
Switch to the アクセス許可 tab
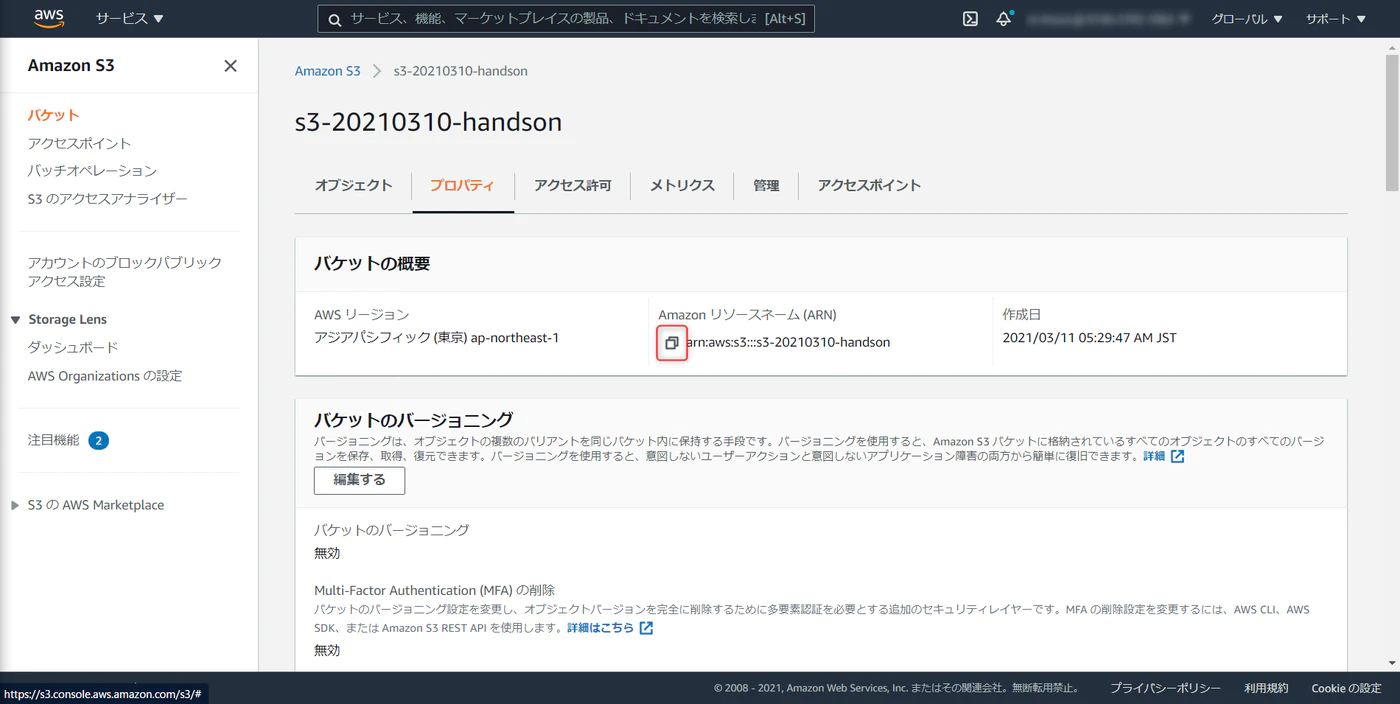[x=572, y=185]
